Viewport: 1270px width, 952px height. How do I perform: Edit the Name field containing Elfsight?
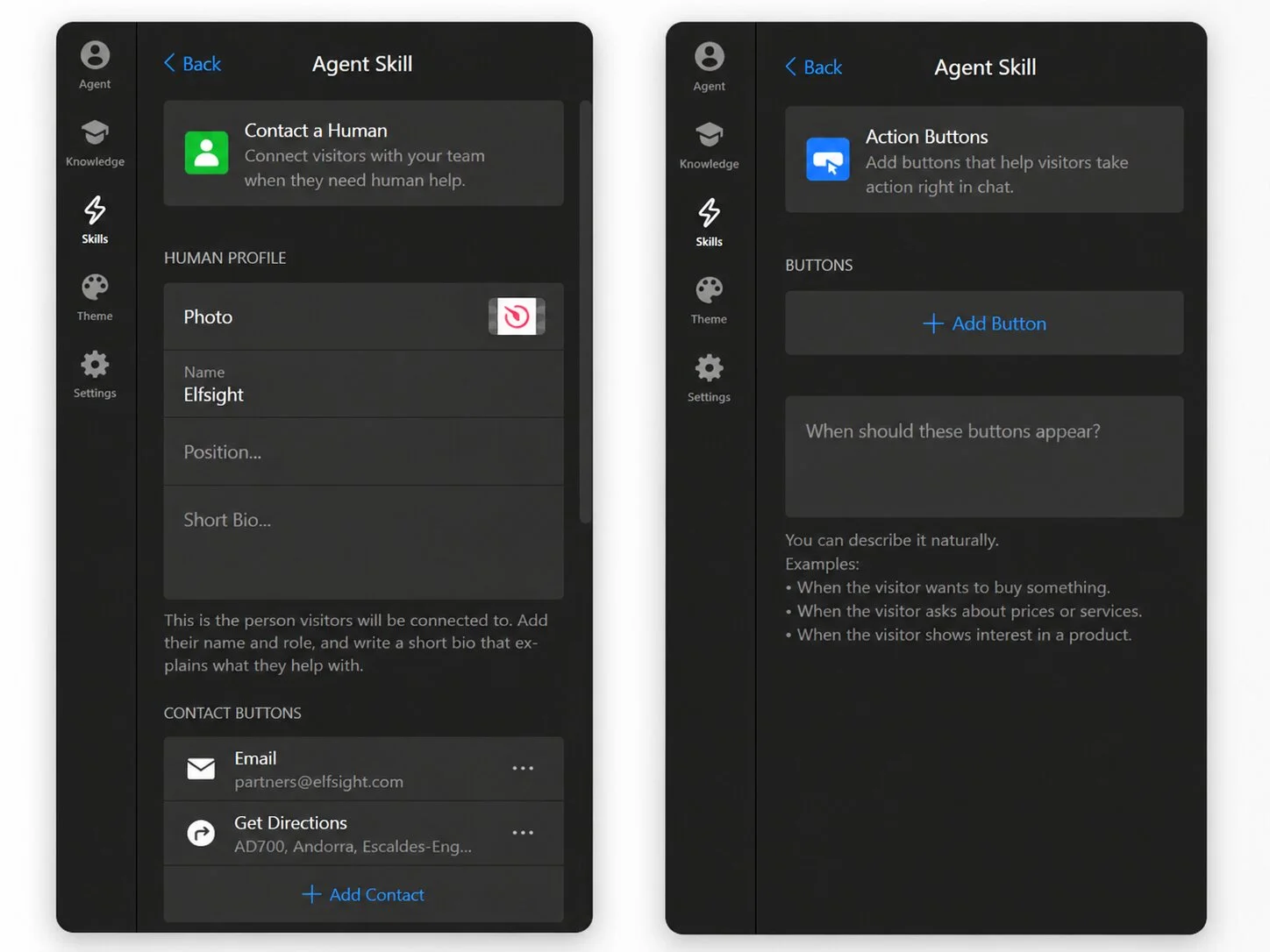363,384
